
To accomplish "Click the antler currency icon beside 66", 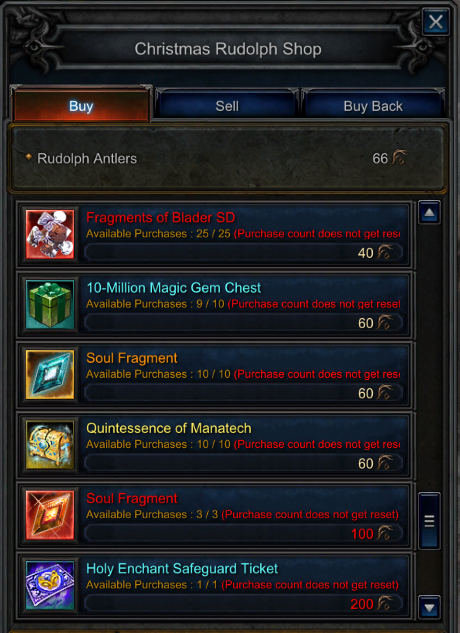I will click(399, 157).
